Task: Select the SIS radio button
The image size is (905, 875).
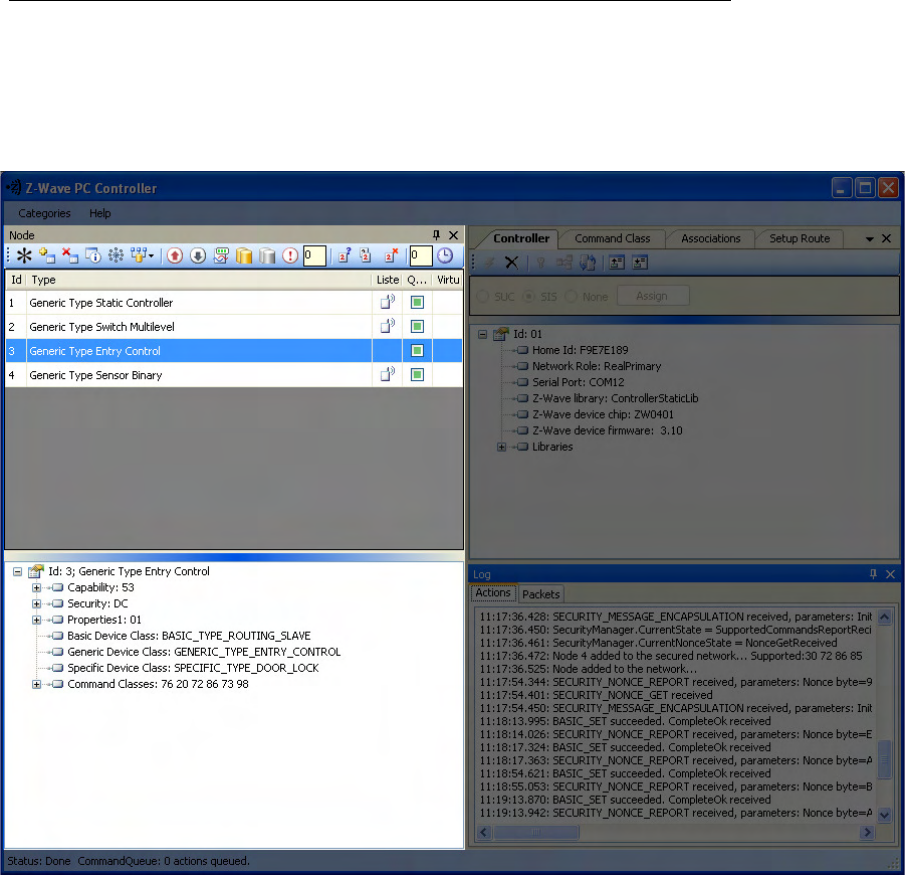Action: click(529, 296)
